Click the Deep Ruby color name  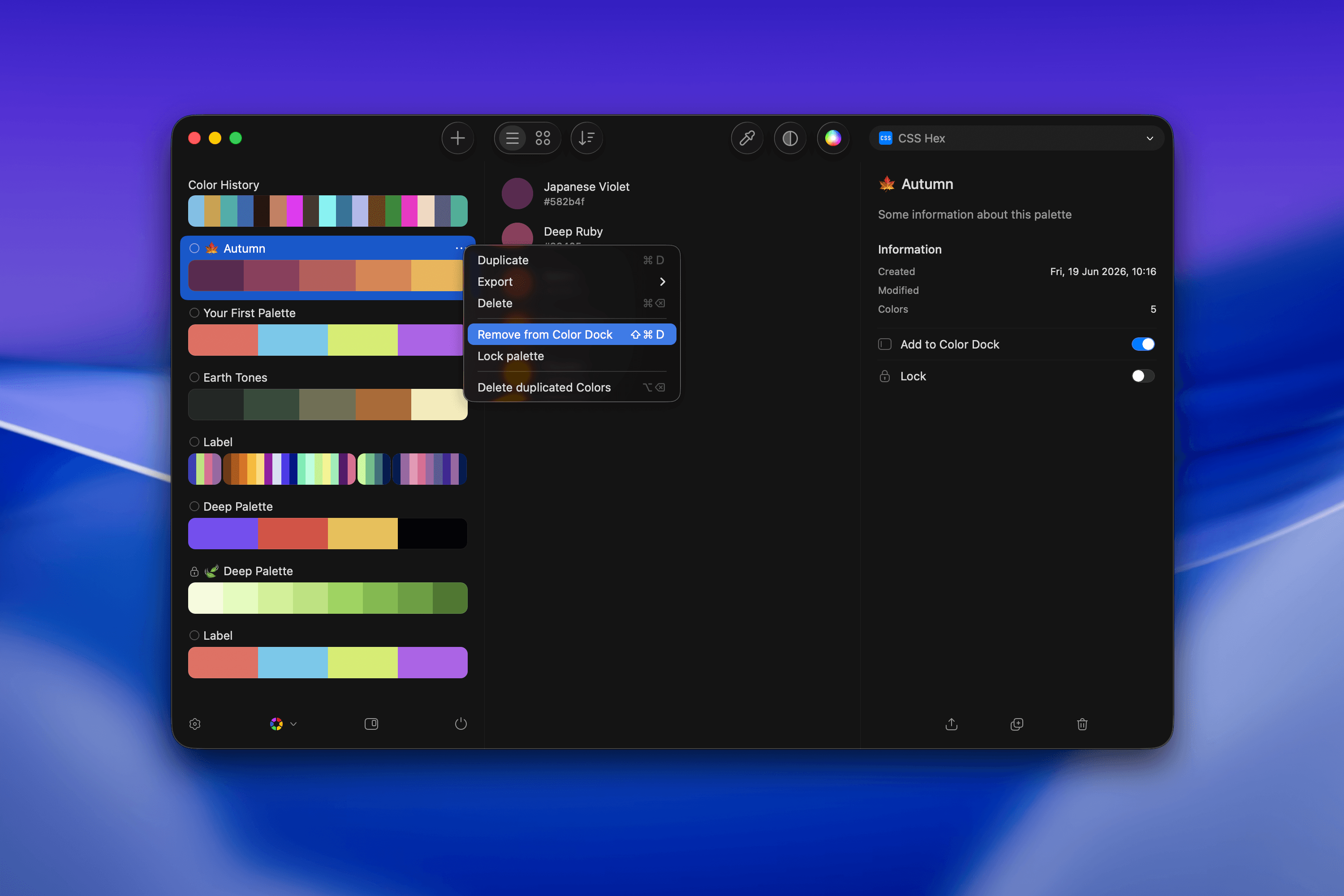coord(573,232)
